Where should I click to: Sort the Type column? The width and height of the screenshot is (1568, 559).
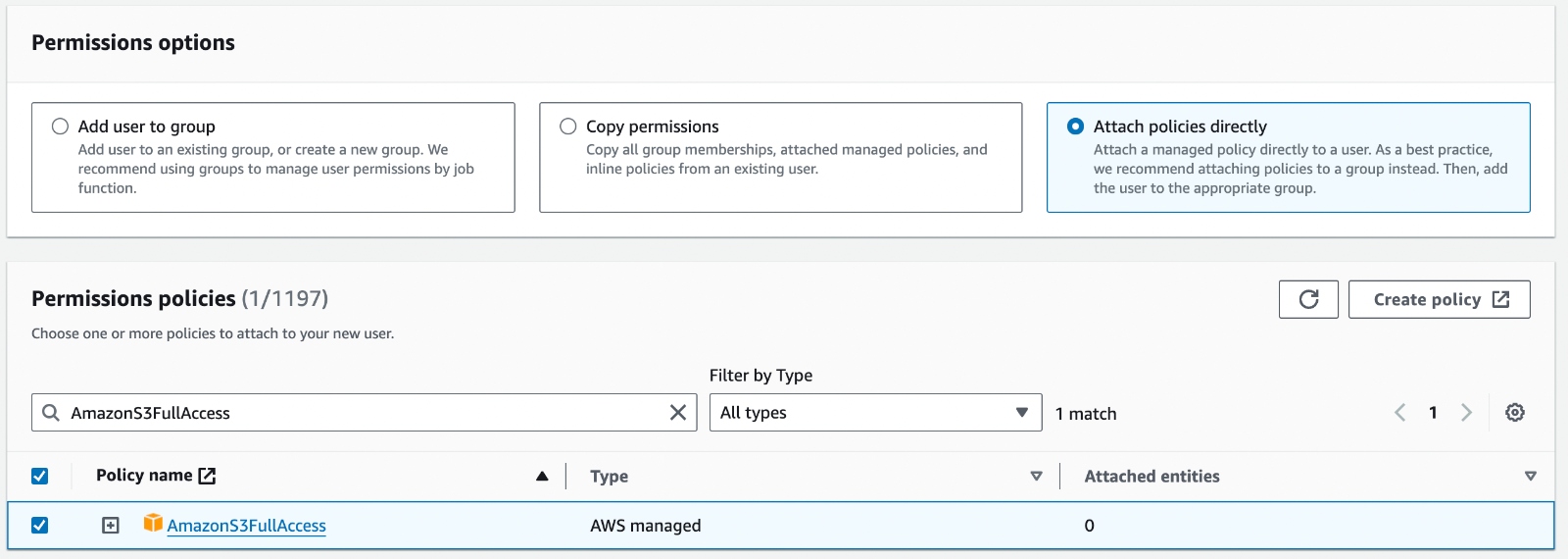point(1036,477)
